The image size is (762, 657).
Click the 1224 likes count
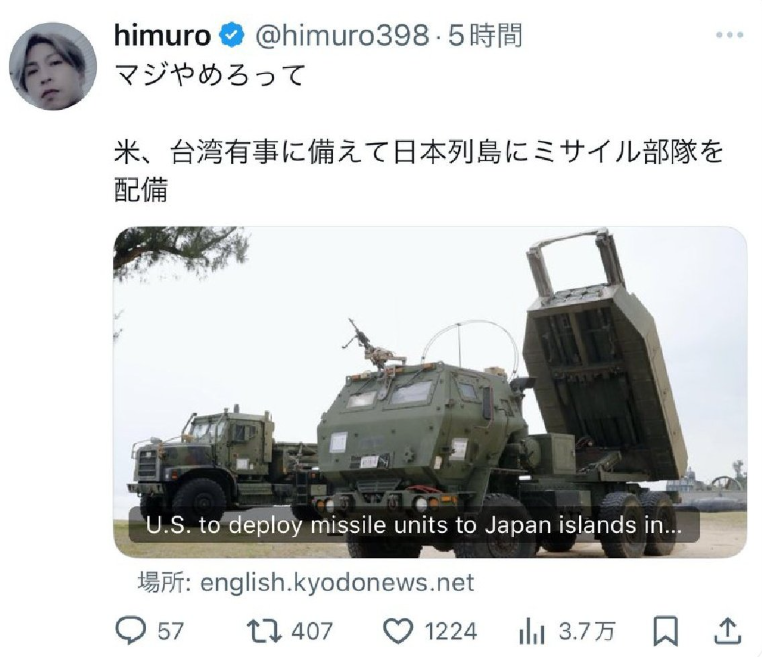pyautogui.click(x=451, y=631)
